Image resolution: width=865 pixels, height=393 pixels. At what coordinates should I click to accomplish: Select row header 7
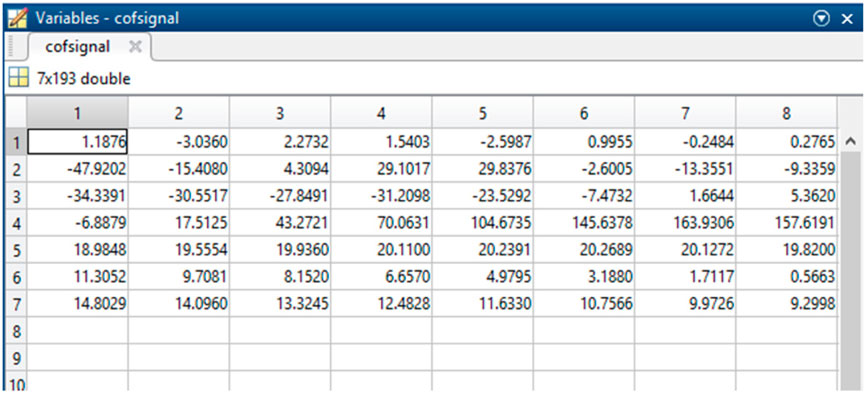16,304
